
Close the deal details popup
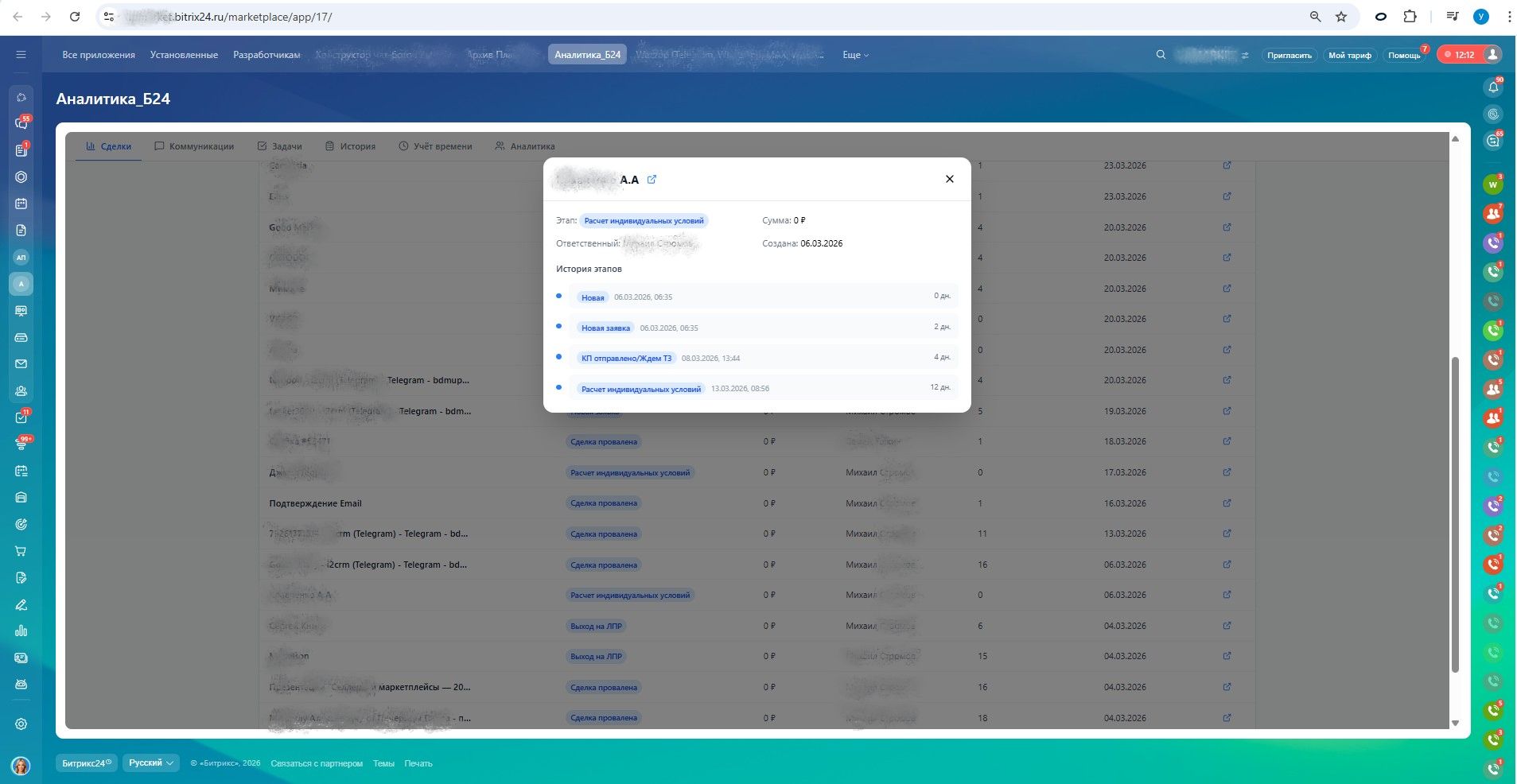tap(949, 179)
